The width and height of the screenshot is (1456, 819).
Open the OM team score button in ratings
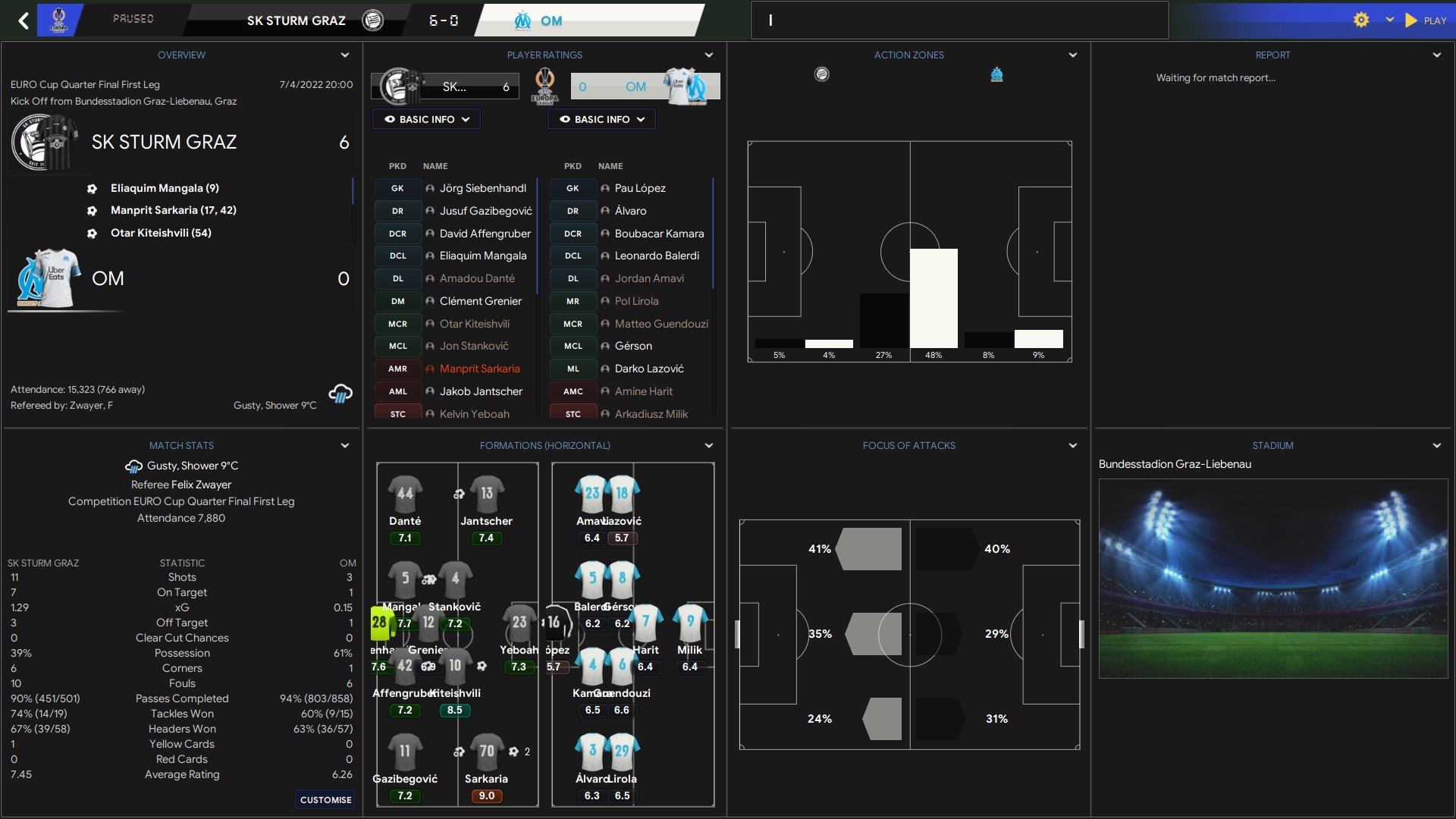pos(645,86)
